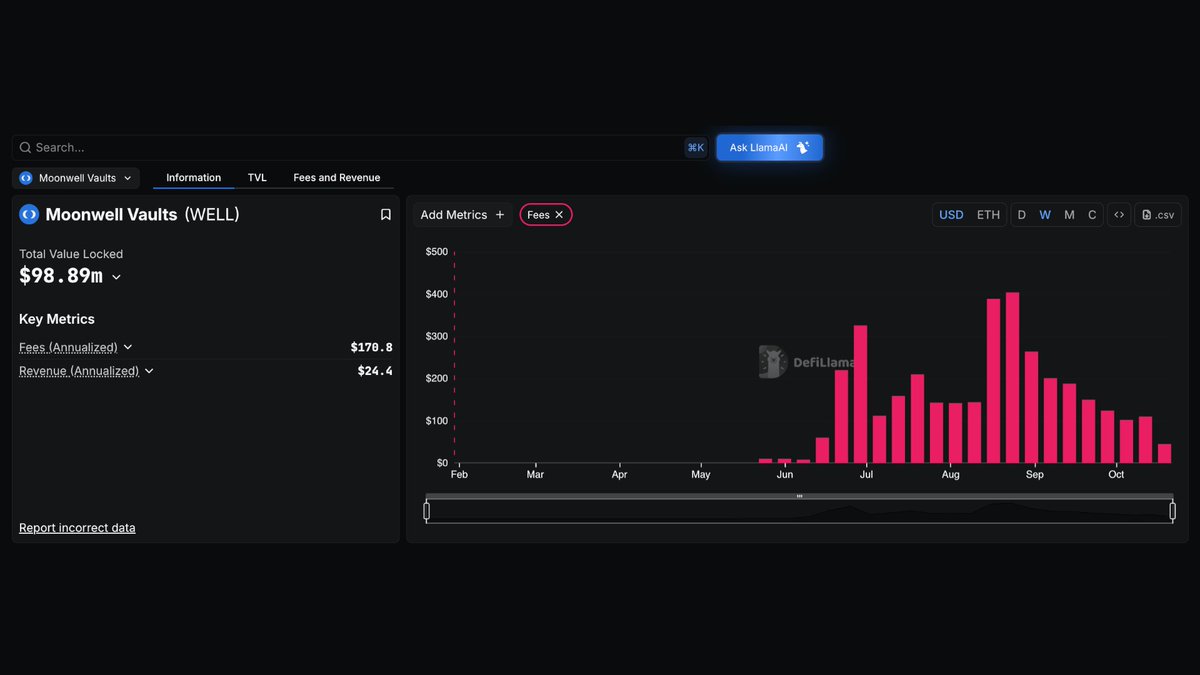Viewport: 1200px width, 675px height.
Task: Click the $24.4 revenue value
Action: tap(375, 371)
